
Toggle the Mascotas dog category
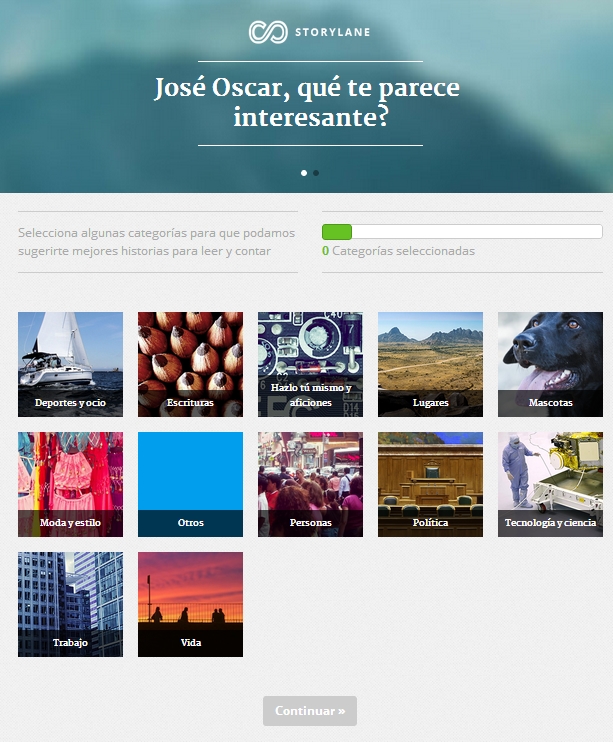[550, 364]
